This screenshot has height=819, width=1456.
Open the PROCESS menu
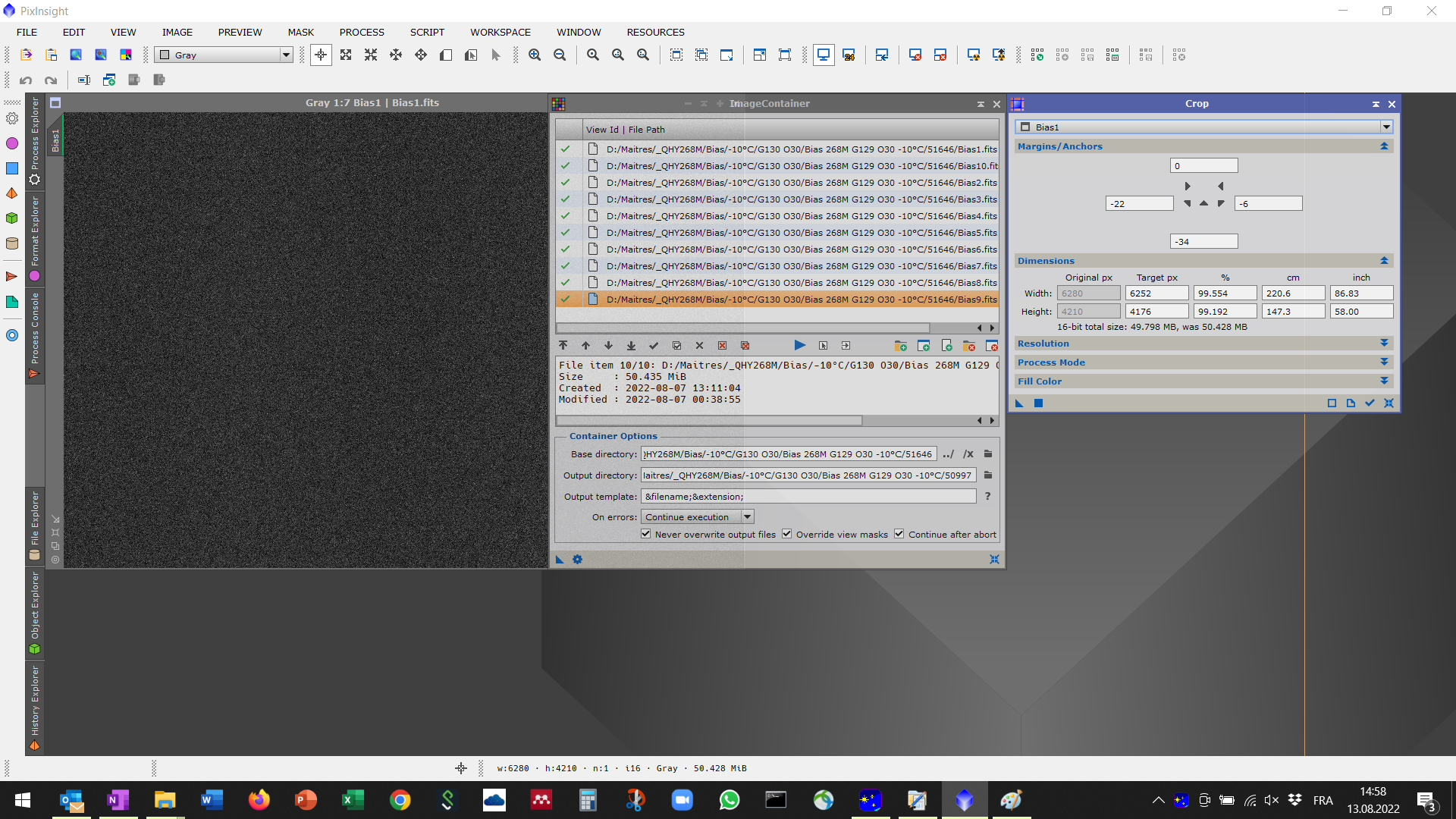[362, 32]
